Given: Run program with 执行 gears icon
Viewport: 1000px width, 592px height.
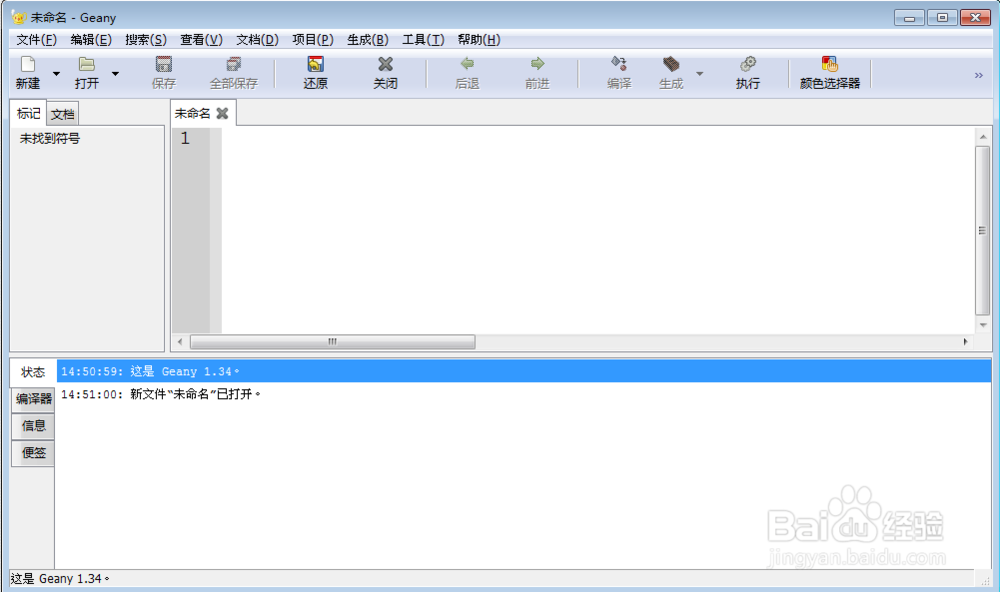Looking at the screenshot, I should click(747, 64).
